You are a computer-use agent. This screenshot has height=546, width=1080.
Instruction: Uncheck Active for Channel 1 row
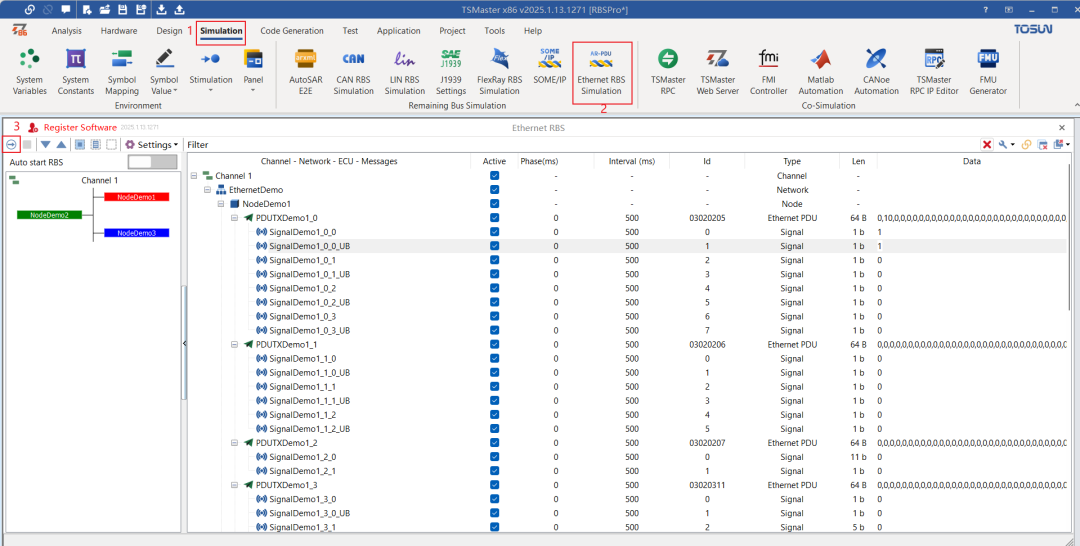point(494,176)
